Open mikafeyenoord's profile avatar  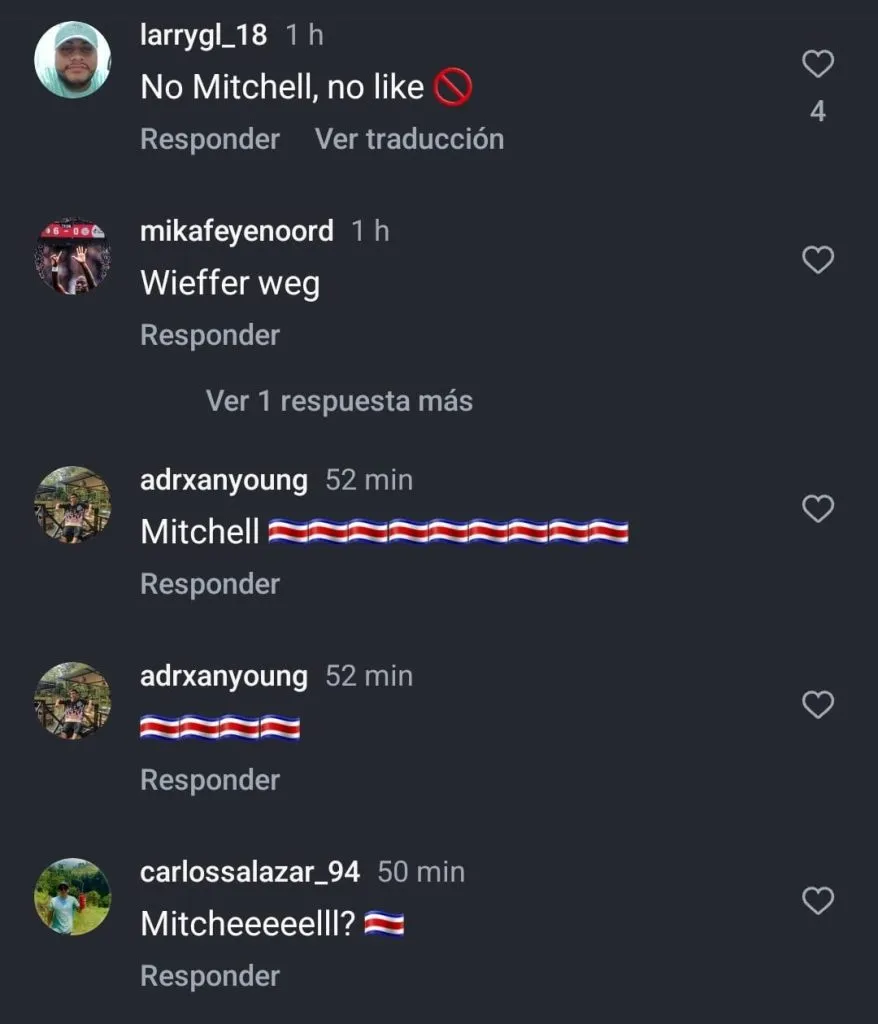pos(73,256)
